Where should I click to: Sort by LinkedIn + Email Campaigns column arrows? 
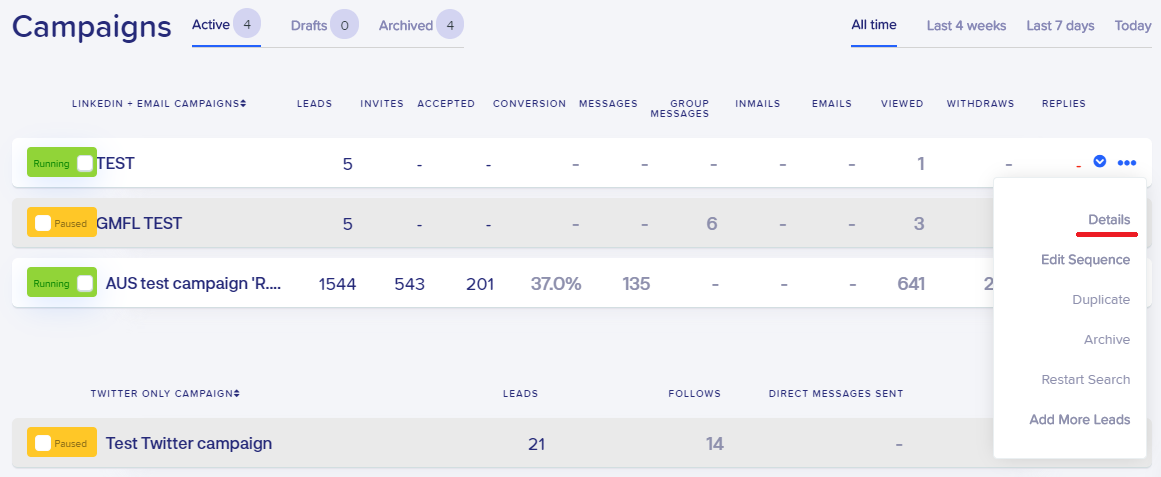[243, 104]
